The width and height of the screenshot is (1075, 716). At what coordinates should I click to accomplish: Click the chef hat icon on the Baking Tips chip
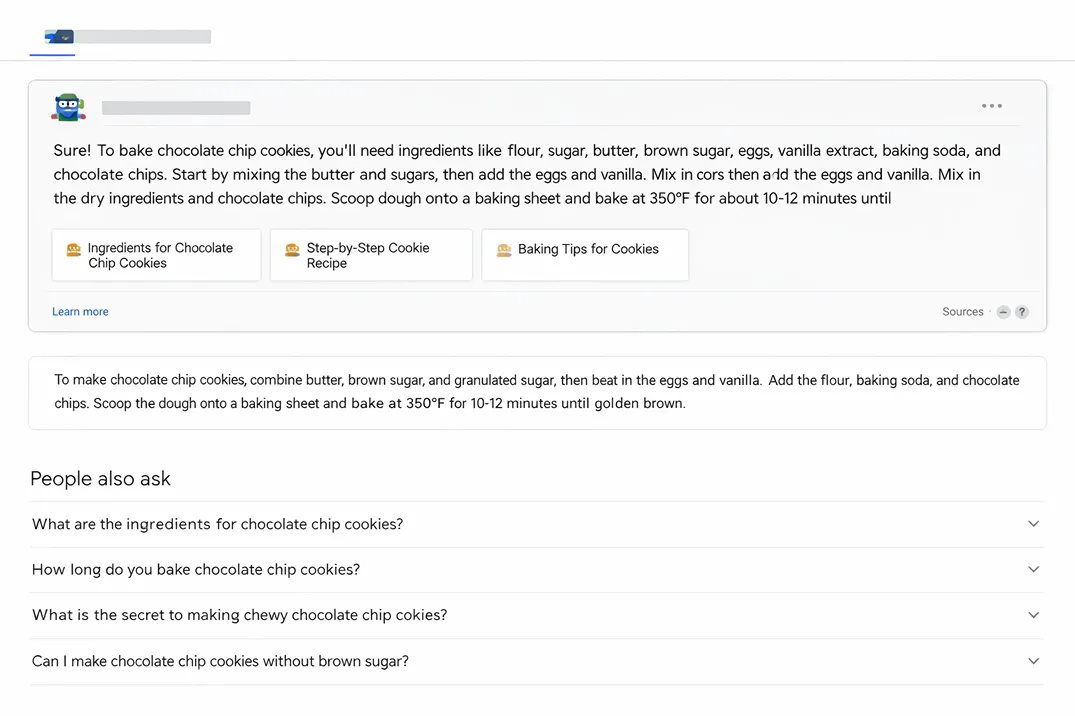point(504,248)
